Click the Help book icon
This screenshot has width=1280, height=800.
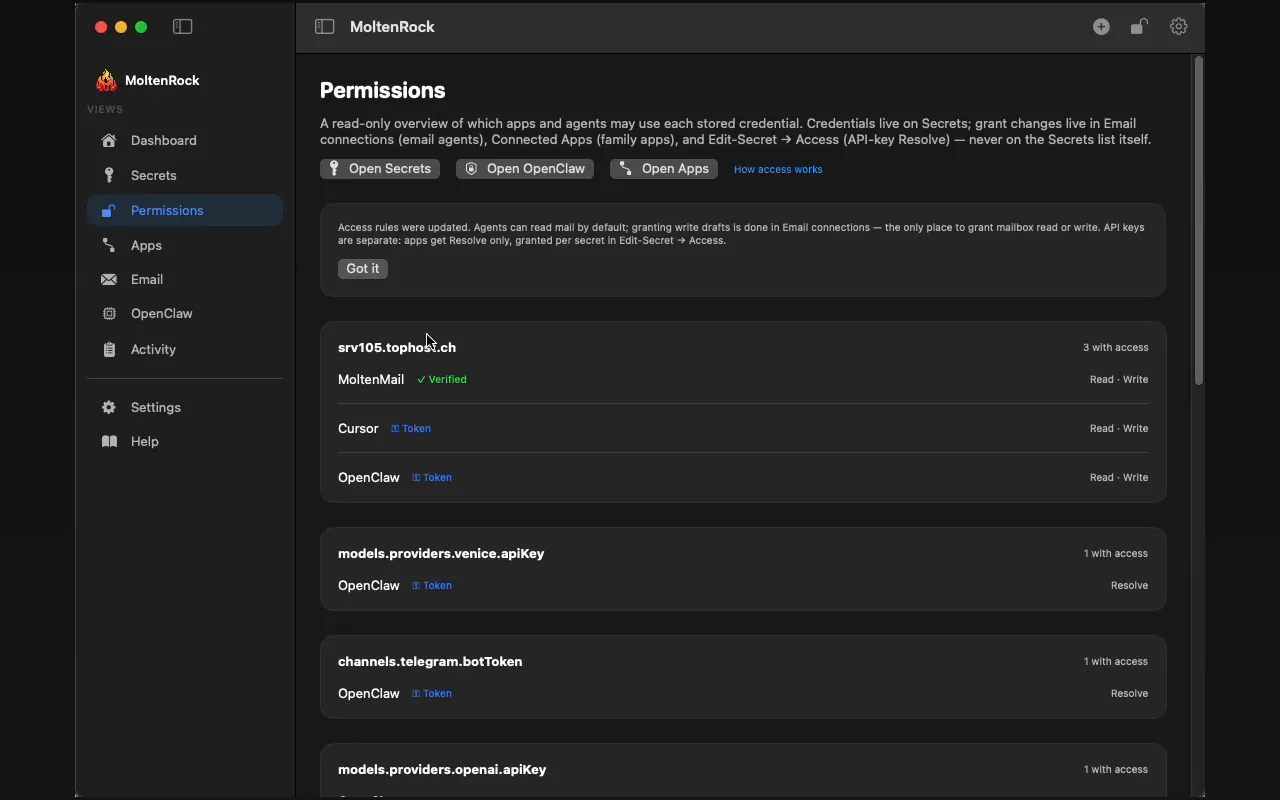(109, 441)
